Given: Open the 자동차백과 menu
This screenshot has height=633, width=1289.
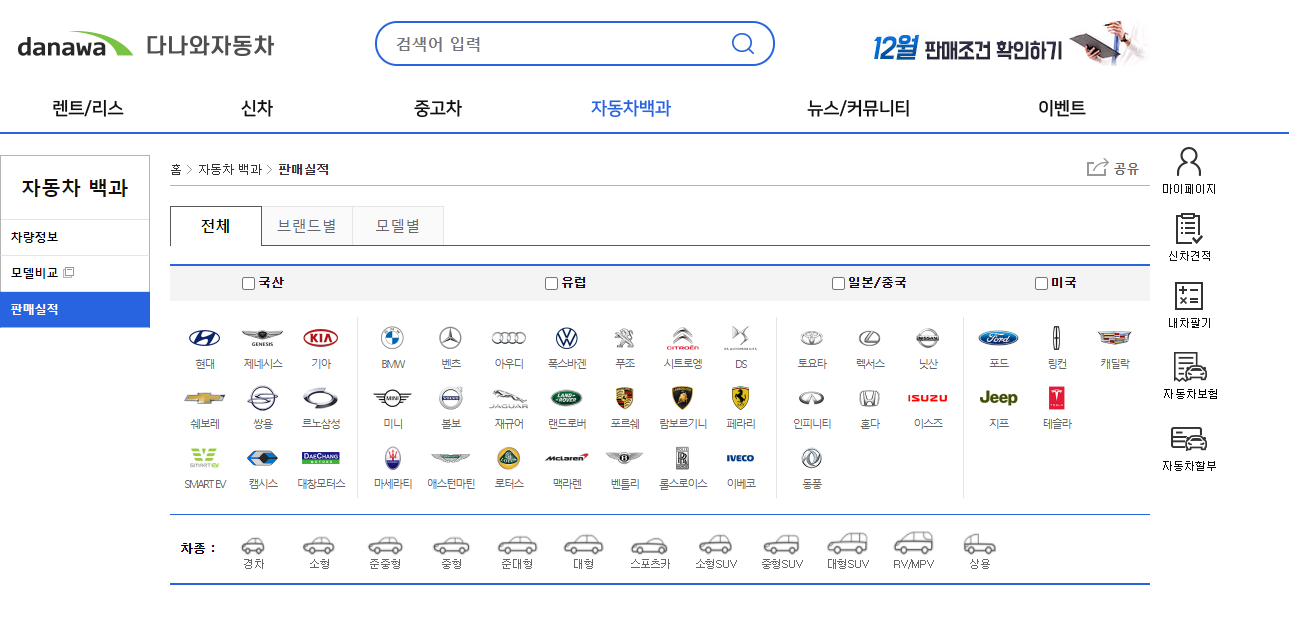Looking at the screenshot, I should click(x=631, y=108).
